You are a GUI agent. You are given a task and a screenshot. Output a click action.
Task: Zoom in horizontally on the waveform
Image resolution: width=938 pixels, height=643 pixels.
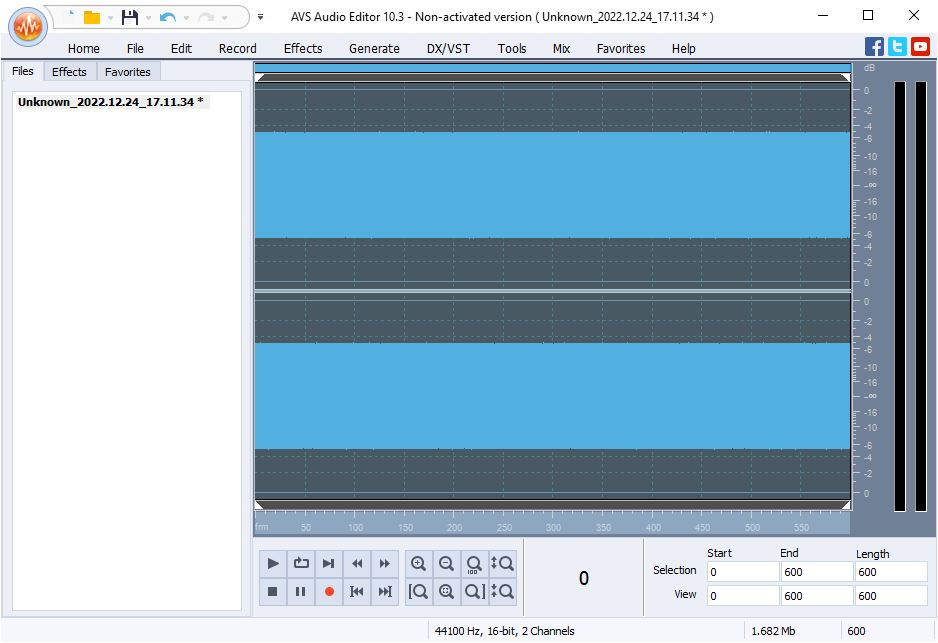(418, 563)
